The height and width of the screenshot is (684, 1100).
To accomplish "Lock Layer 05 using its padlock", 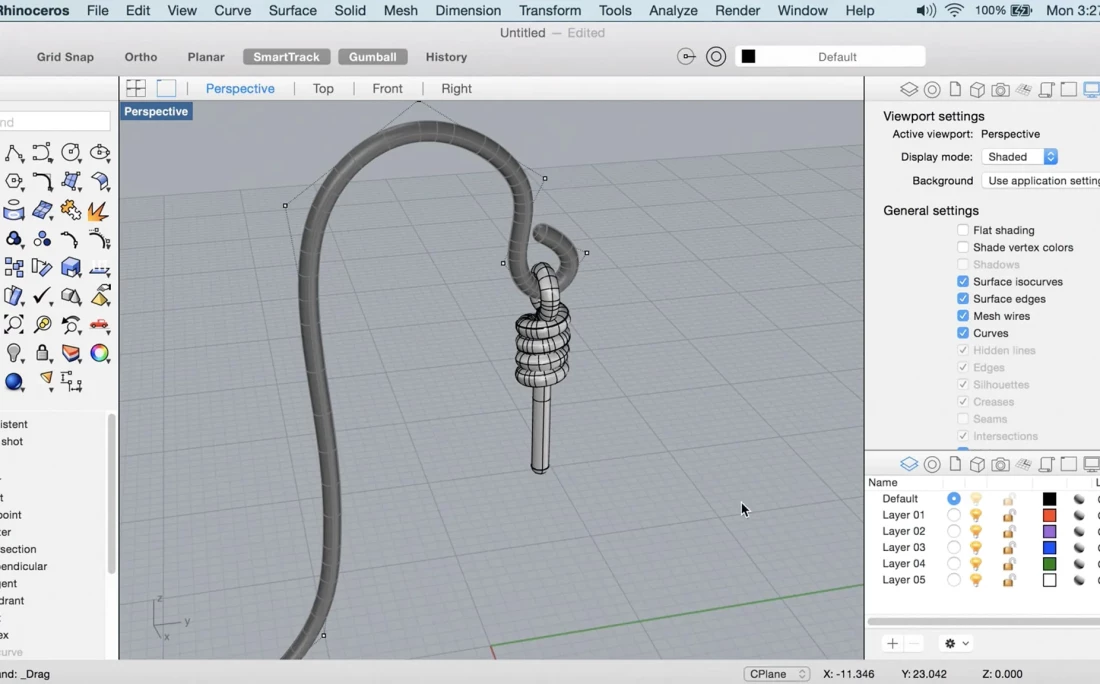I will tap(1009, 579).
